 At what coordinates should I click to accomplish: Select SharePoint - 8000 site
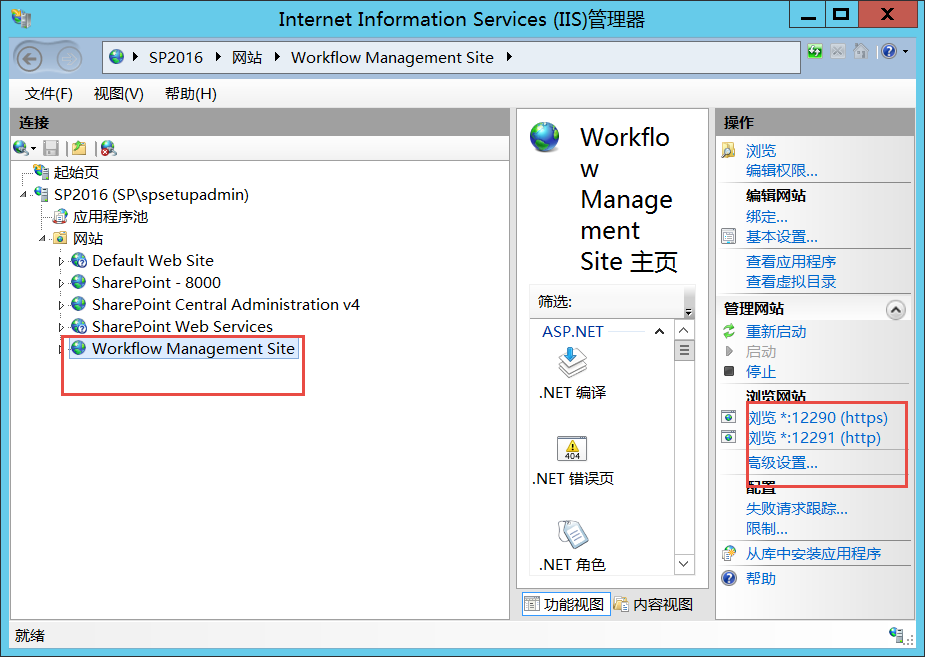[156, 282]
